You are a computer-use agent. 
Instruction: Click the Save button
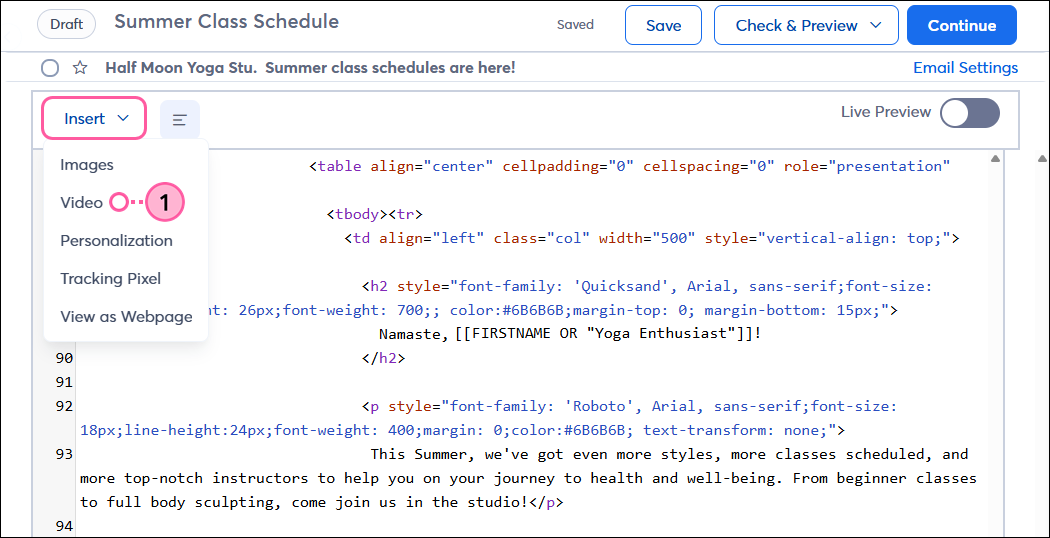[663, 25]
